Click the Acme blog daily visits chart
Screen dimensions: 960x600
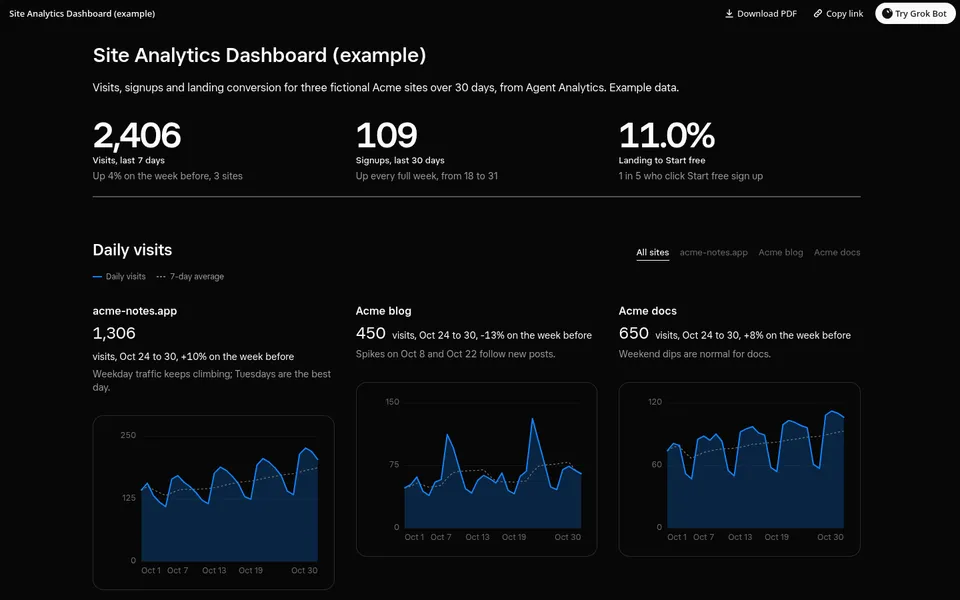tap(476, 470)
